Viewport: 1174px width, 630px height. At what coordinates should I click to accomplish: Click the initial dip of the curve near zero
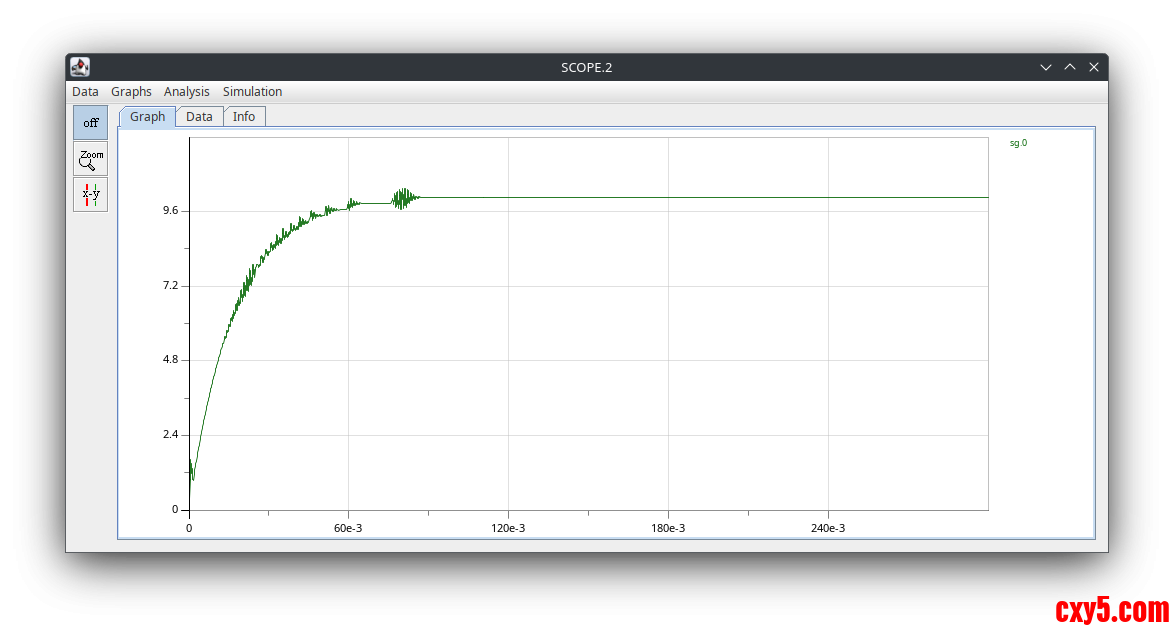192,476
